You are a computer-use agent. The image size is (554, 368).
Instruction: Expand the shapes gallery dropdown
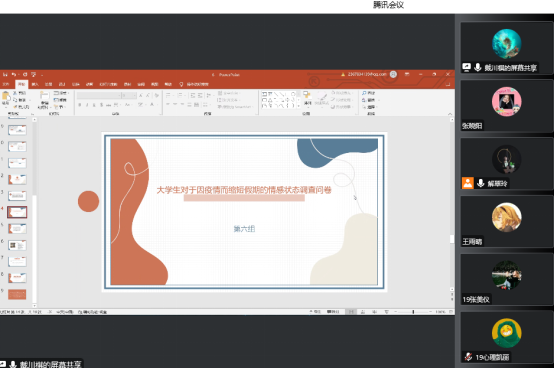point(299,106)
